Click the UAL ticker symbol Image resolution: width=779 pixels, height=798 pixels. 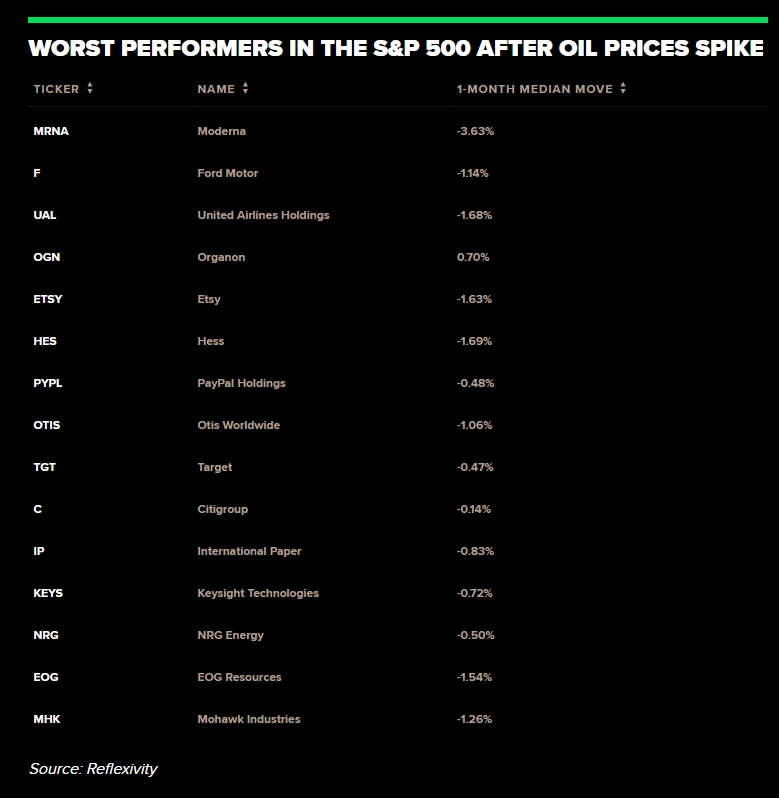point(46,215)
